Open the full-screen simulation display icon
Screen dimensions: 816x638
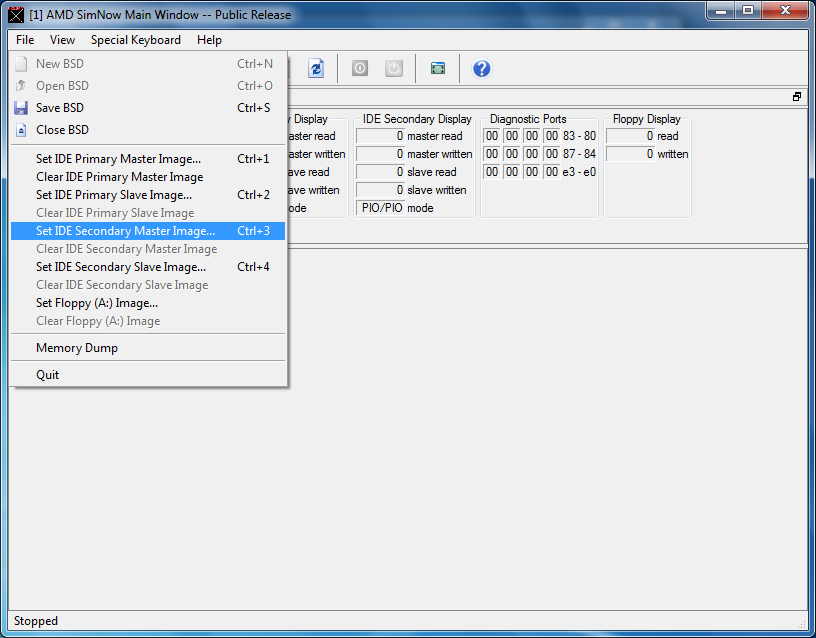pyautogui.click(x=438, y=68)
